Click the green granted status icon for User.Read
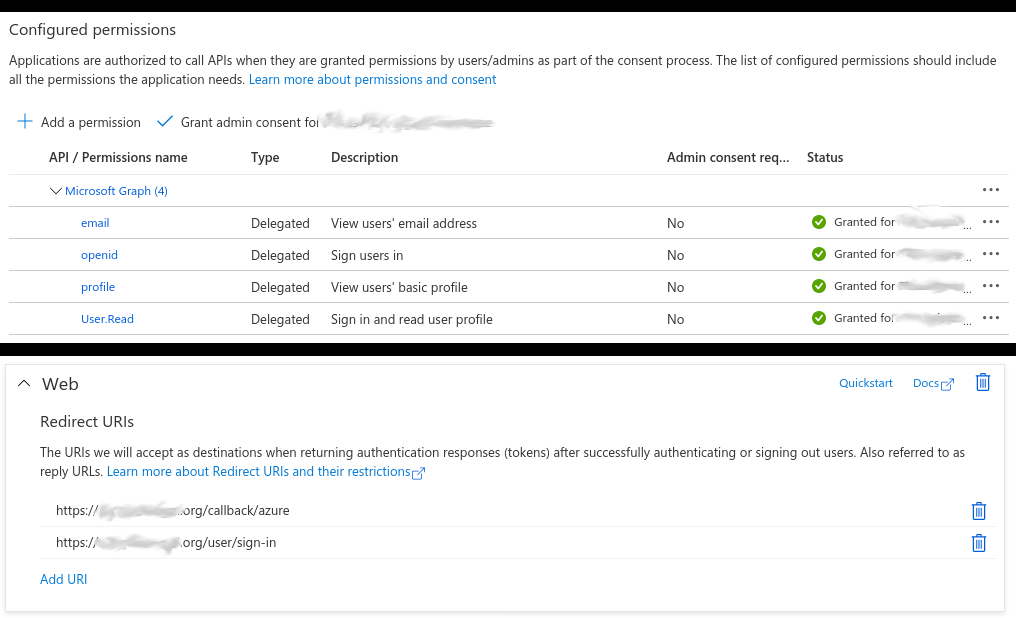Image resolution: width=1016 pixels, height=618 pixels. (x=819, y=318)
